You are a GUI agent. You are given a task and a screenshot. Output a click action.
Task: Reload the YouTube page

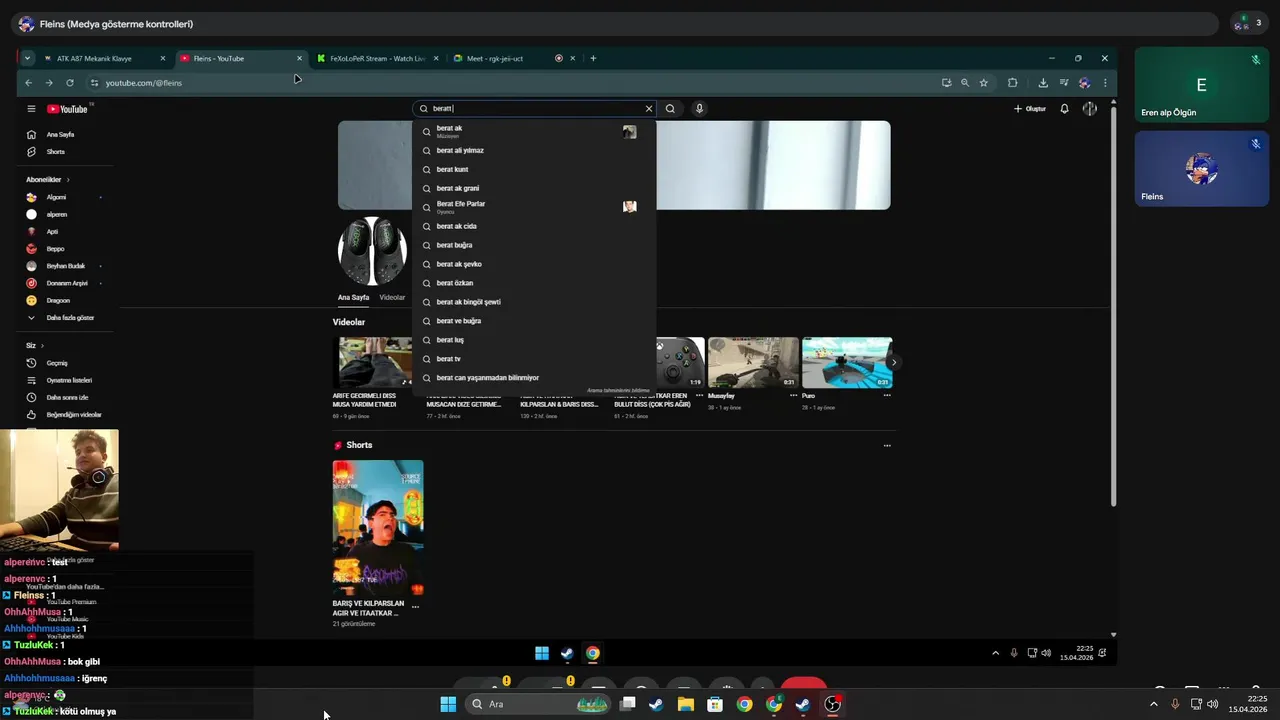point(70,83)
